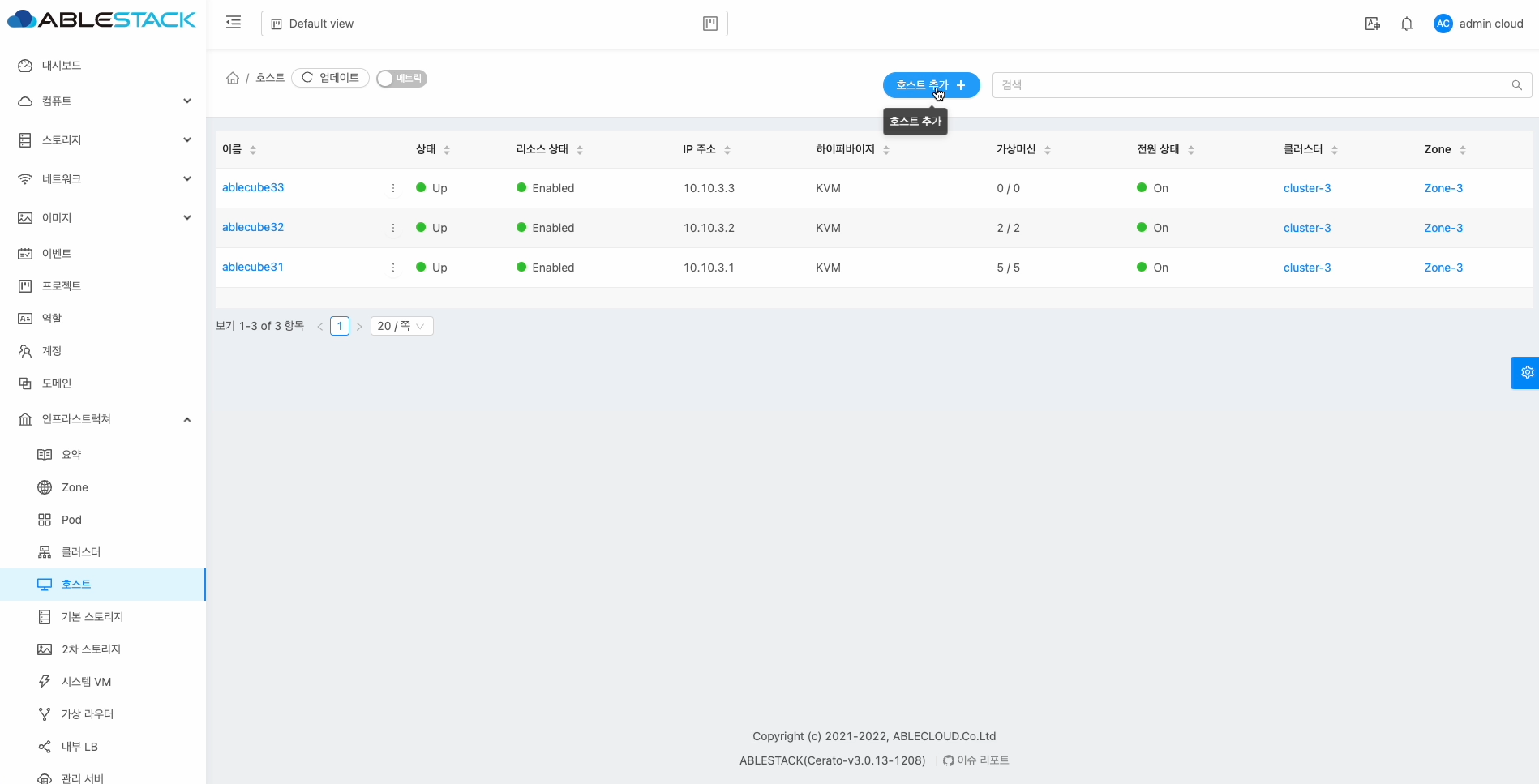Toggle the 메트릭 metrics switch
The height and width of the screenshot is (784, 1539).
(x=401, y=79)
